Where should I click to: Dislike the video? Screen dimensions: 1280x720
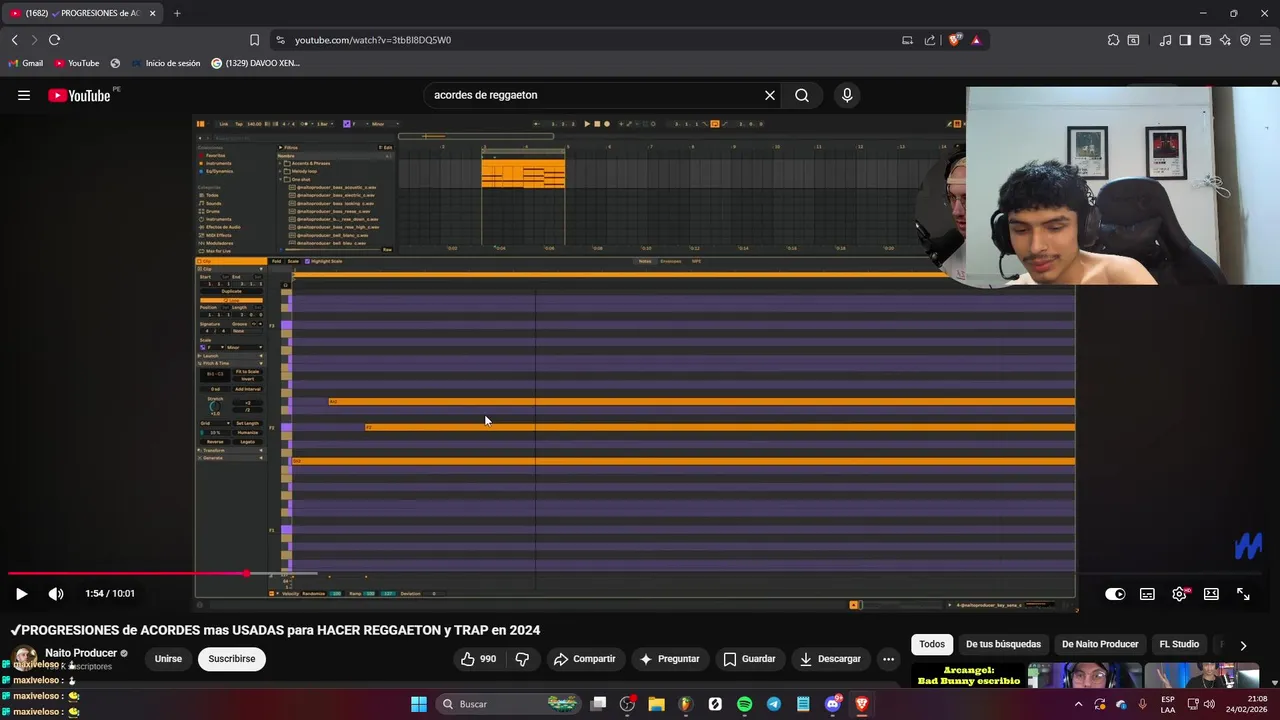point(522,659)
